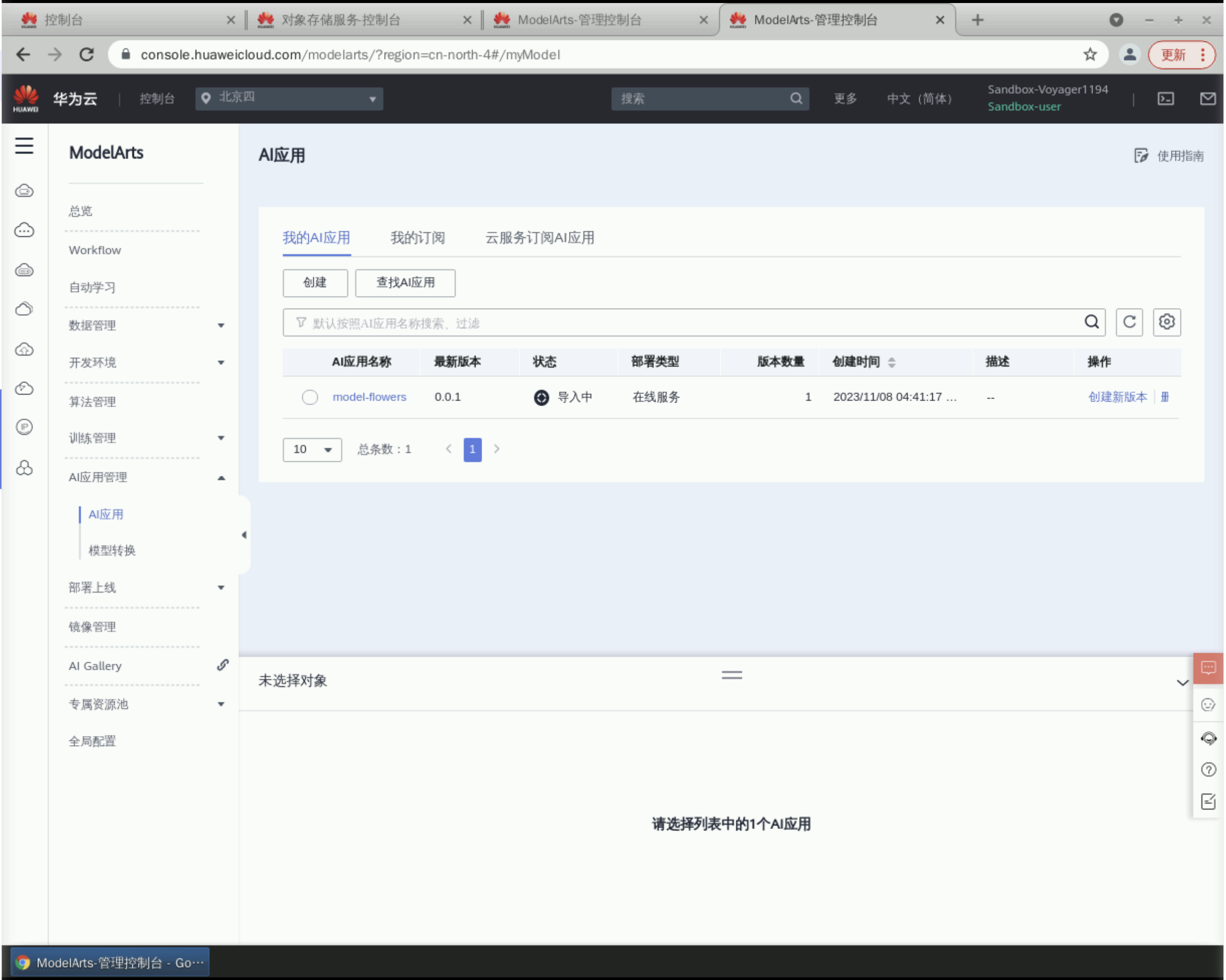This screenshot has height=980, width=1226.
Task: Switch to 我的订阅 tab
Action: (x=417, y=237)
